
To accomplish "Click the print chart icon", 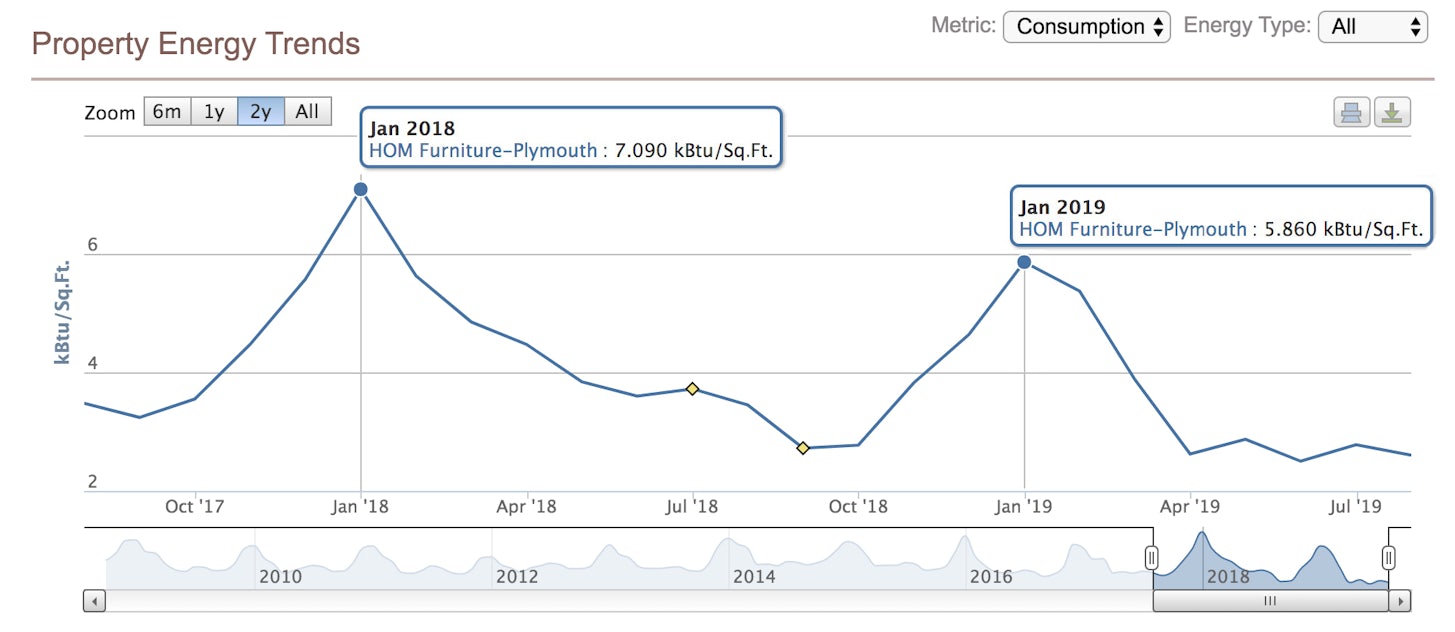I will [1351, 113].
